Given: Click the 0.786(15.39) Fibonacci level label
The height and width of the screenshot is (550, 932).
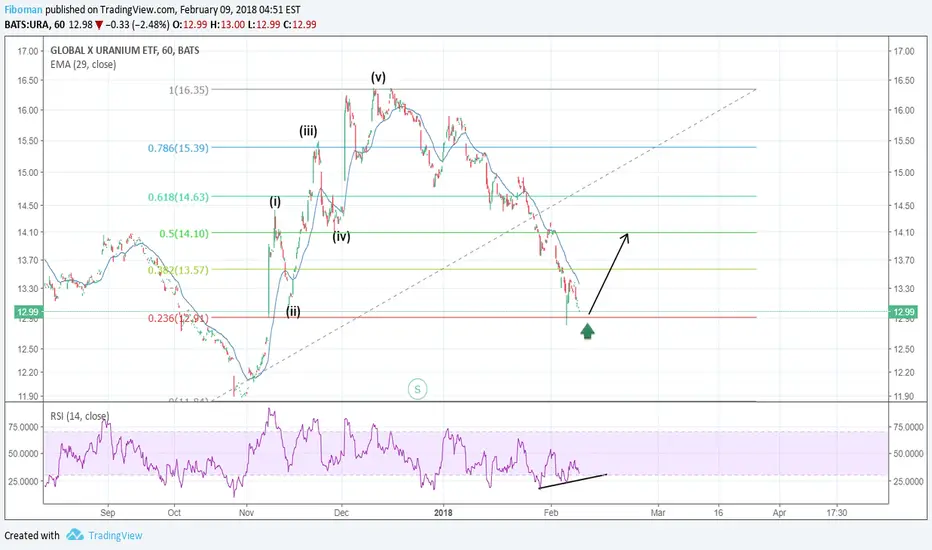Looking at the screenshot, I should tap(178, 148).
